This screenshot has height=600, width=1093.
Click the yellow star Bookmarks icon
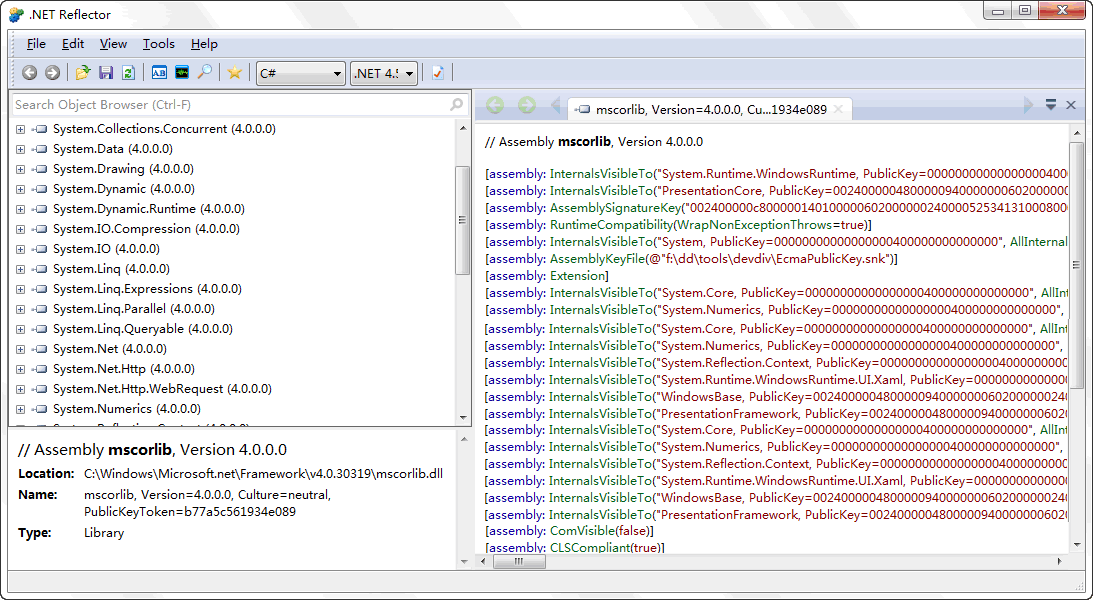(x=234, y=73)
